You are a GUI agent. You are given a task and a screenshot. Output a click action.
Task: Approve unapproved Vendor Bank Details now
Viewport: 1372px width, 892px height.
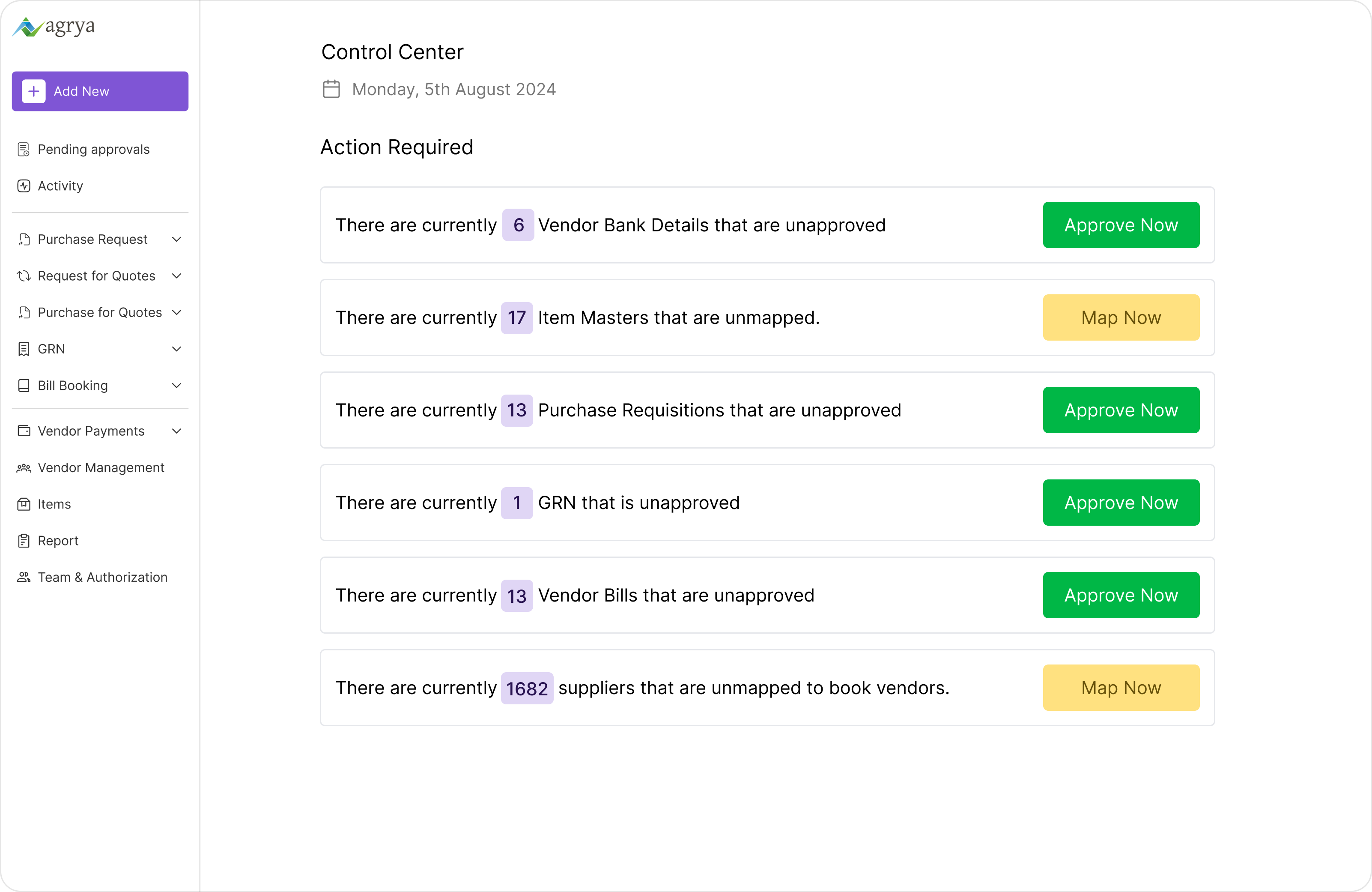1121,225
